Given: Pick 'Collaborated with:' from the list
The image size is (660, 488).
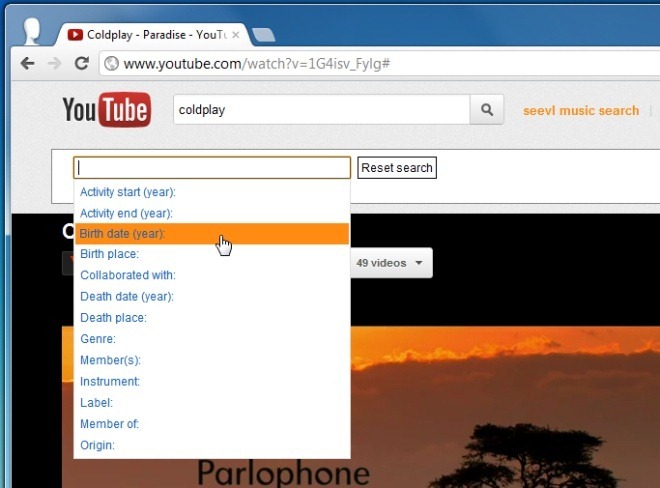Looking at the screenshot, I should coord(212,275).
